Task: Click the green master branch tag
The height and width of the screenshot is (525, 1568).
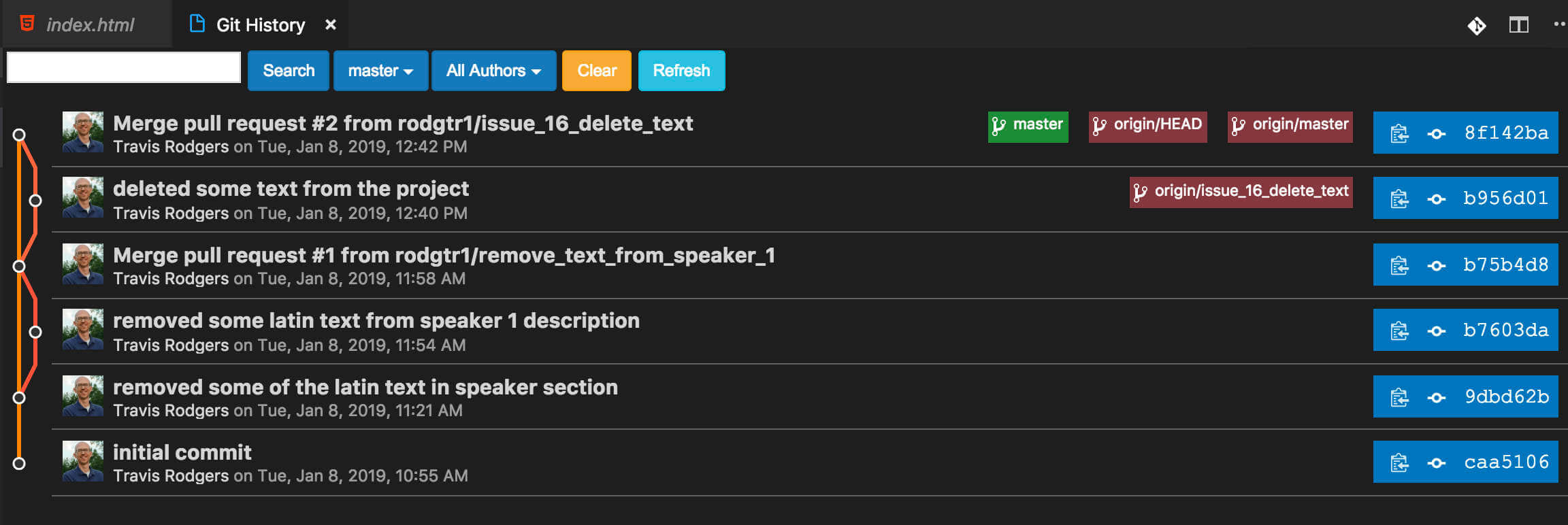Action: tap(1028, 126)
